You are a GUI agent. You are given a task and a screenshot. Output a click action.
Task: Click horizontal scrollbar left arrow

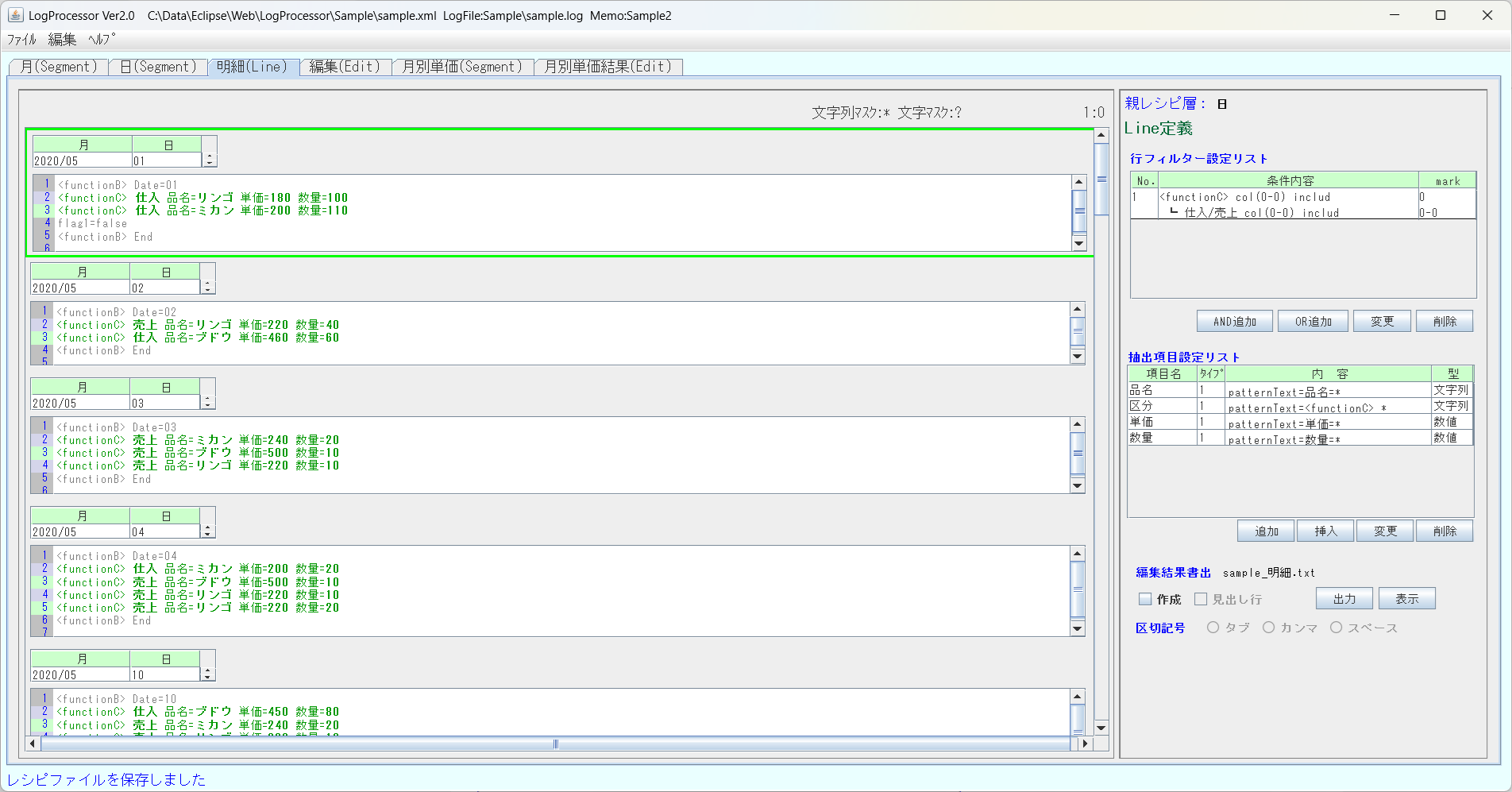[x=33, y=744]
